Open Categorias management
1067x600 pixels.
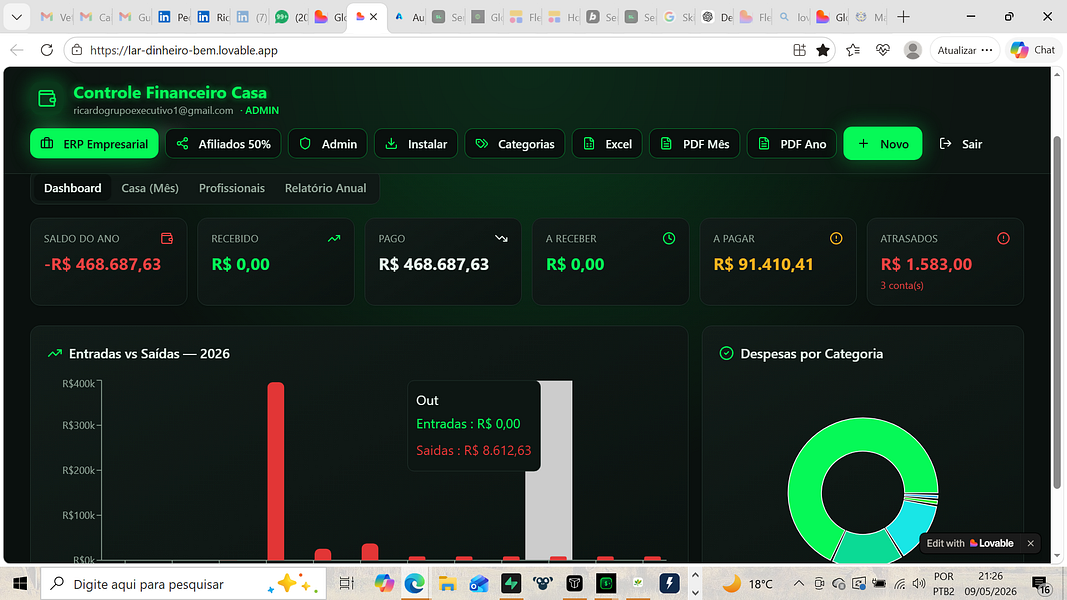point(514,144)
